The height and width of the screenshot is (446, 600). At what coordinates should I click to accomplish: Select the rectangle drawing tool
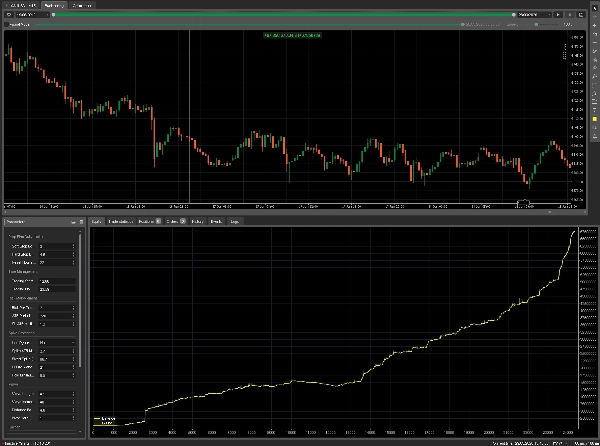point(595,85)
